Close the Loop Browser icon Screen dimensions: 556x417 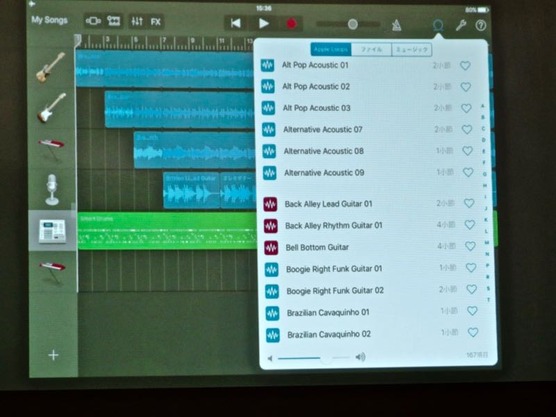(438, 26)
